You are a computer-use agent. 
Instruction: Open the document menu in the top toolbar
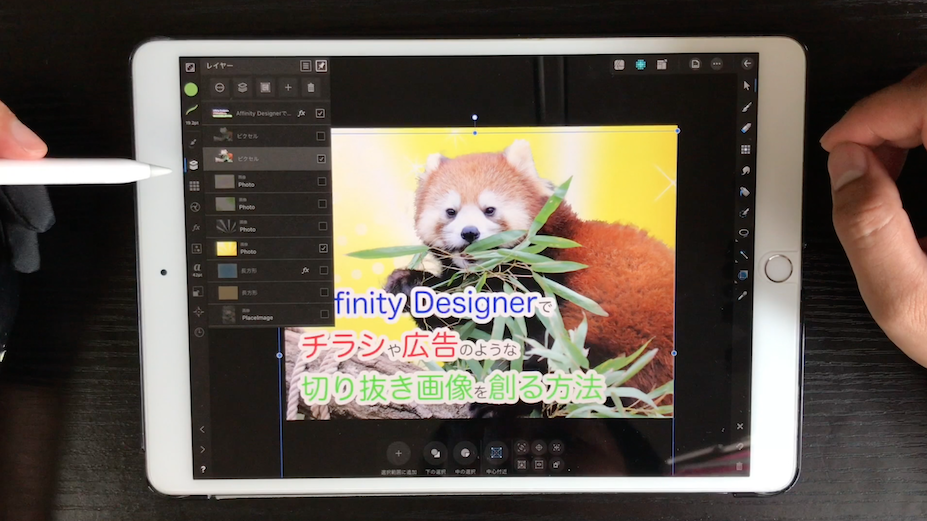point(695,64)
